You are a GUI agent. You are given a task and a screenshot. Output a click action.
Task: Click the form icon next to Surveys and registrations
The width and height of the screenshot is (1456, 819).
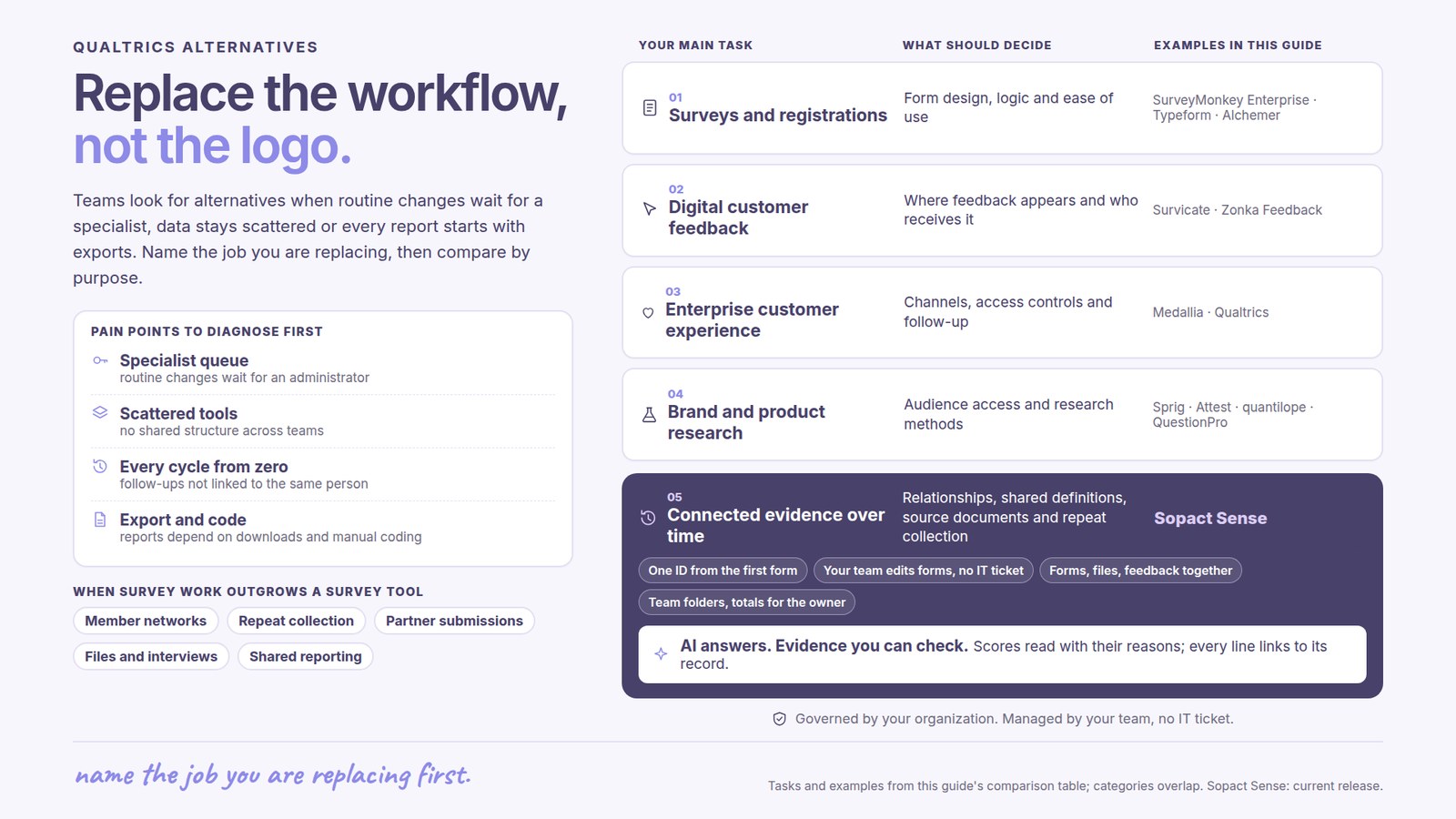[x=650, y=107]
